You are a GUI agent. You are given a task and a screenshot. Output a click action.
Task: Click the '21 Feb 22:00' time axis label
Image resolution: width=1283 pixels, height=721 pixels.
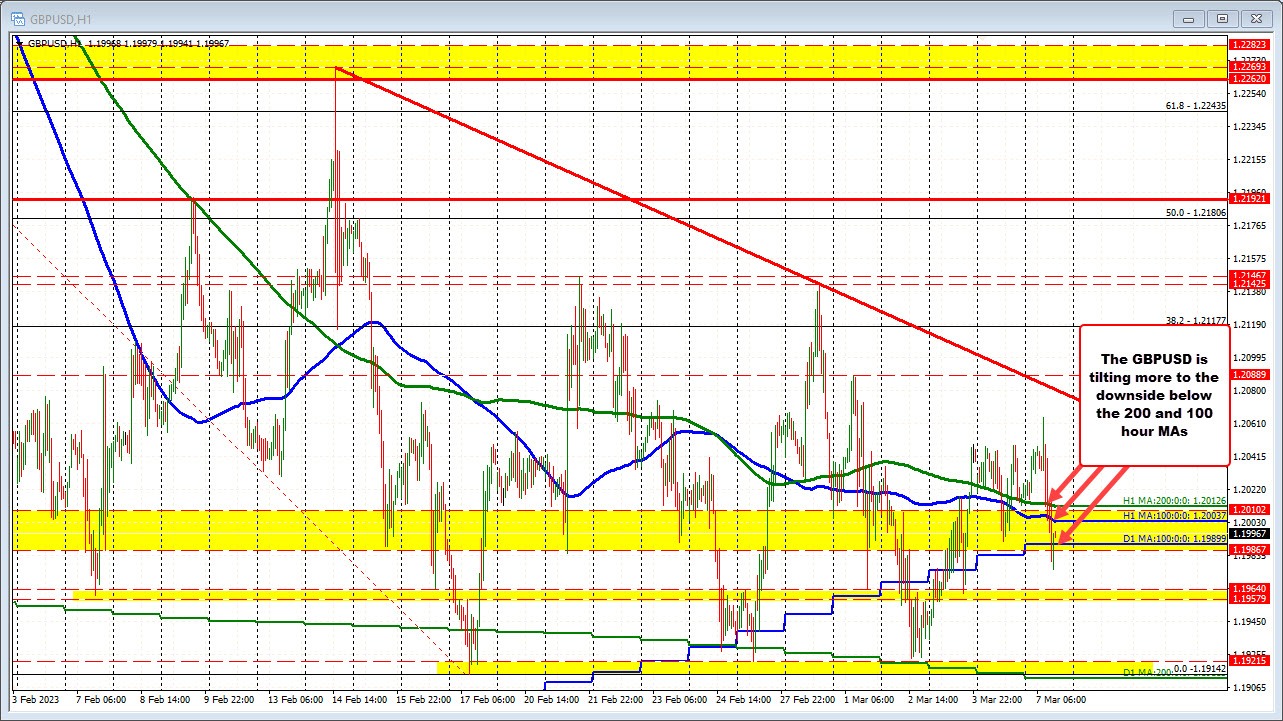[617, 700]
